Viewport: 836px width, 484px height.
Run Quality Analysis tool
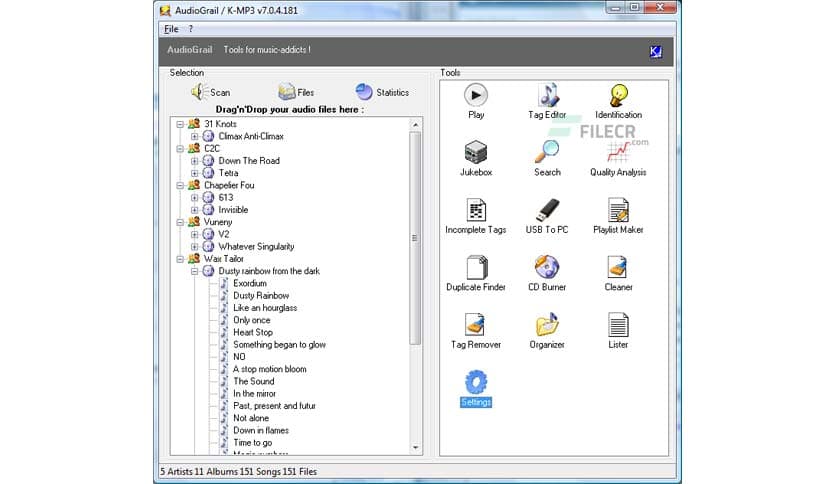[x=618, y=158]
